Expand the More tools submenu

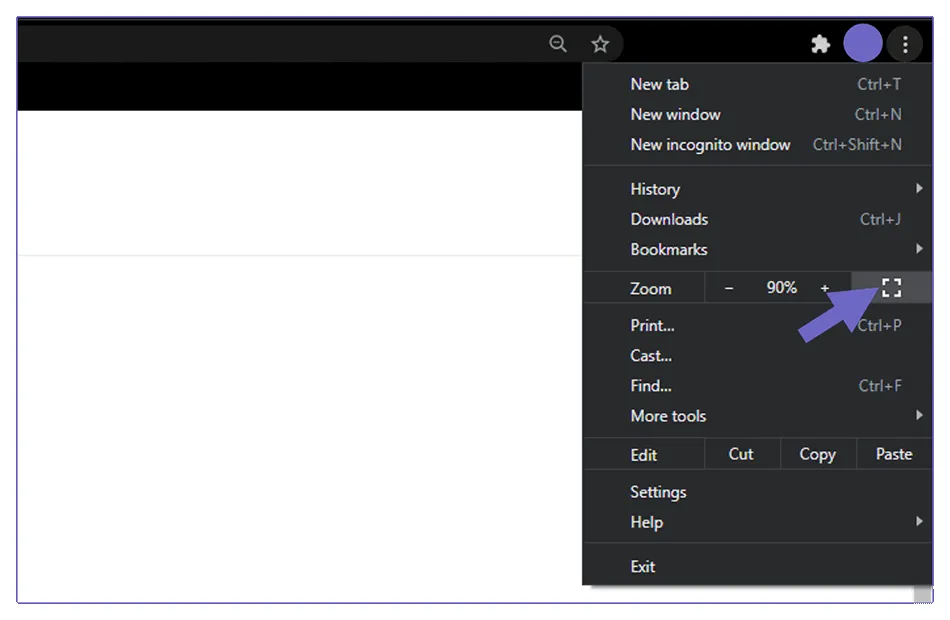click(757, 416)
